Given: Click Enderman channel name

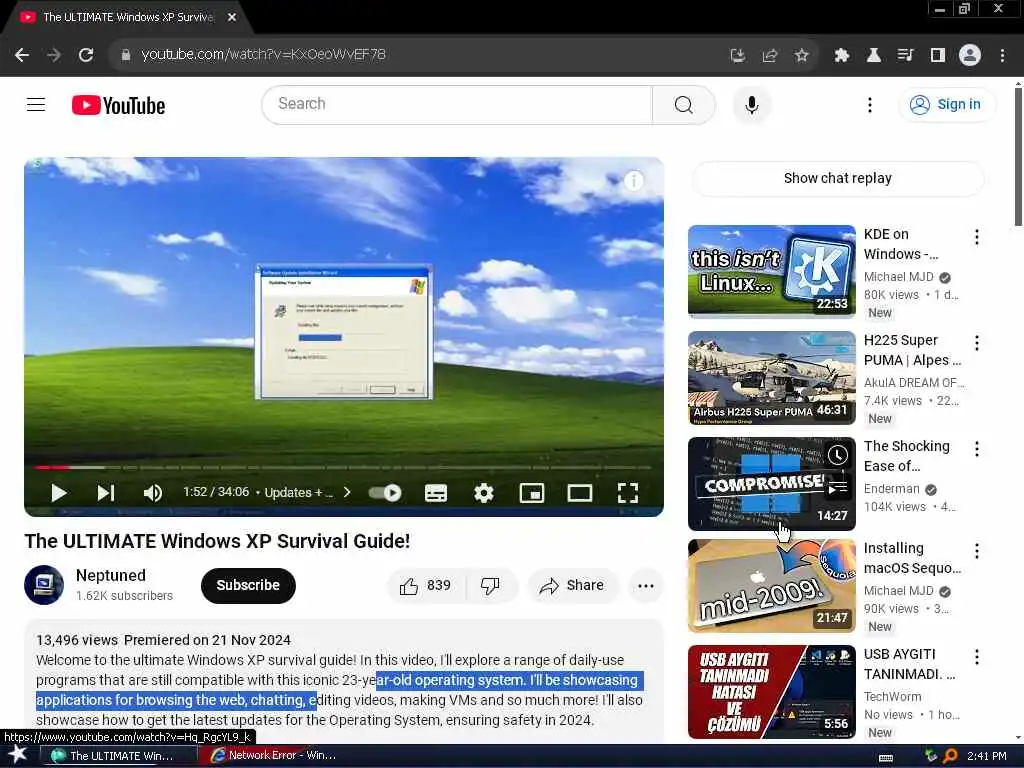Looking at the screenshot, I should pos(891,489).
